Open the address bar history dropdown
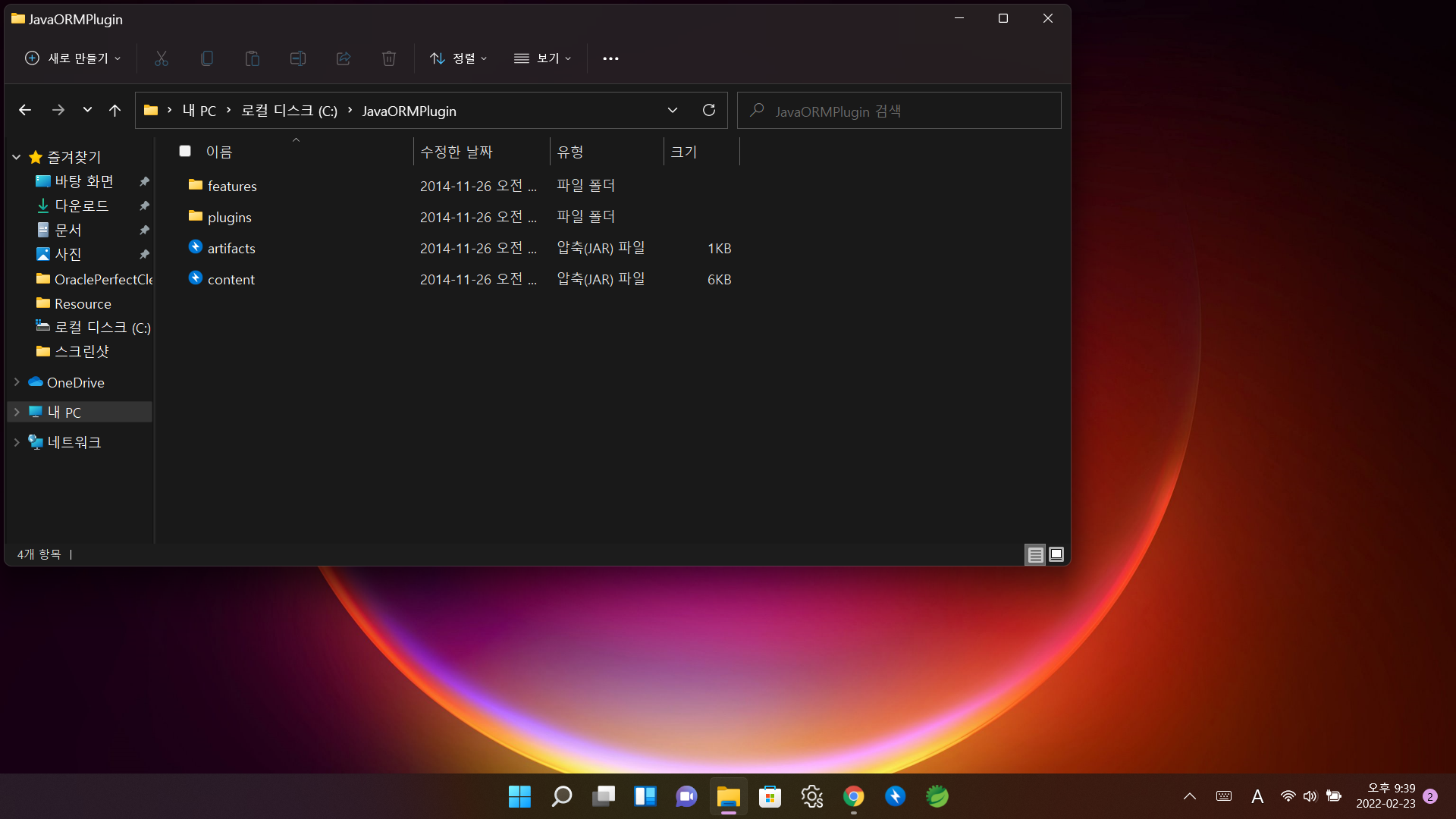This screenshot has width=1456, height=819. click(673, 110)
